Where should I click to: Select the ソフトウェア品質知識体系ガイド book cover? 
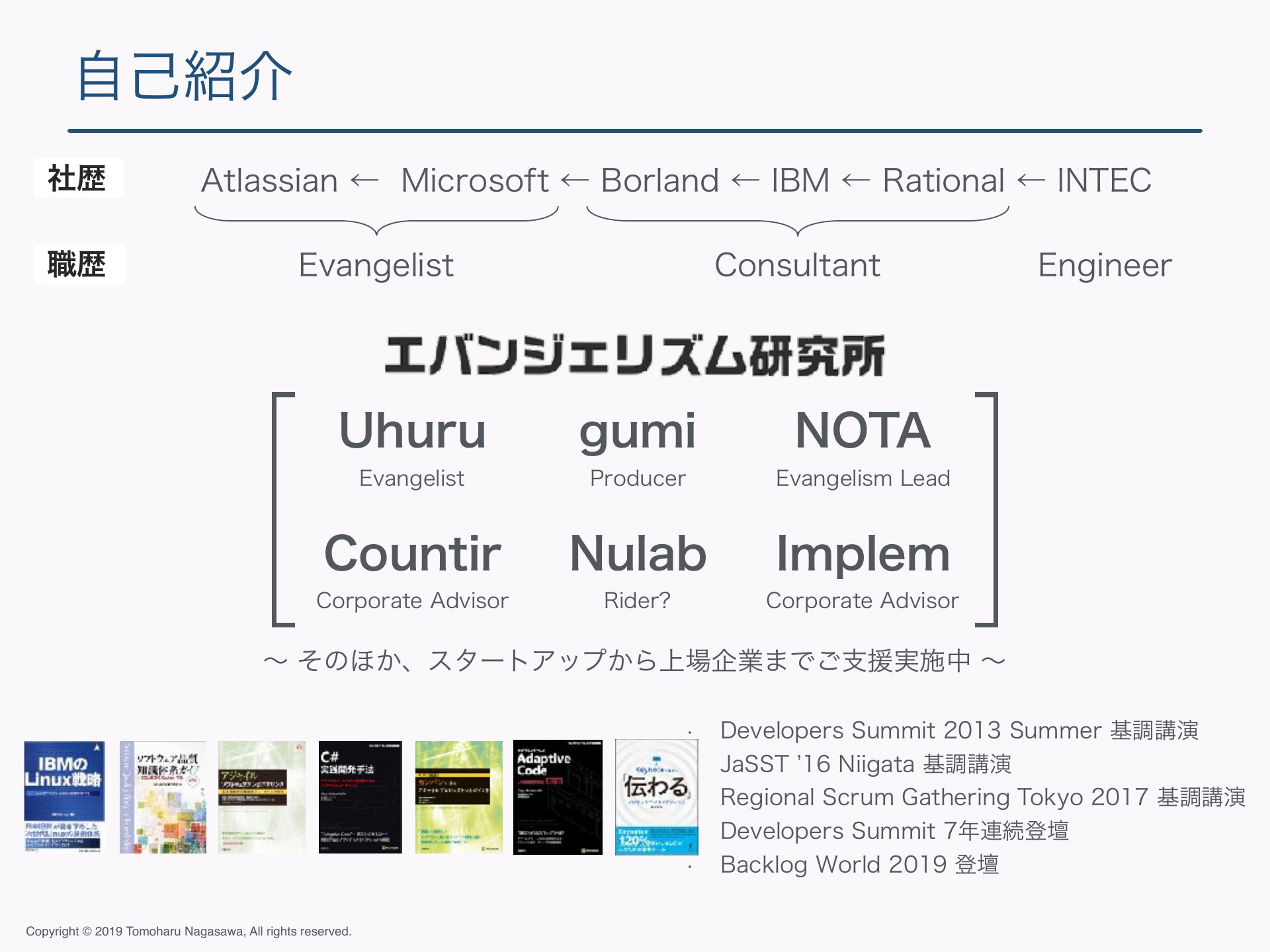point(163,797)
